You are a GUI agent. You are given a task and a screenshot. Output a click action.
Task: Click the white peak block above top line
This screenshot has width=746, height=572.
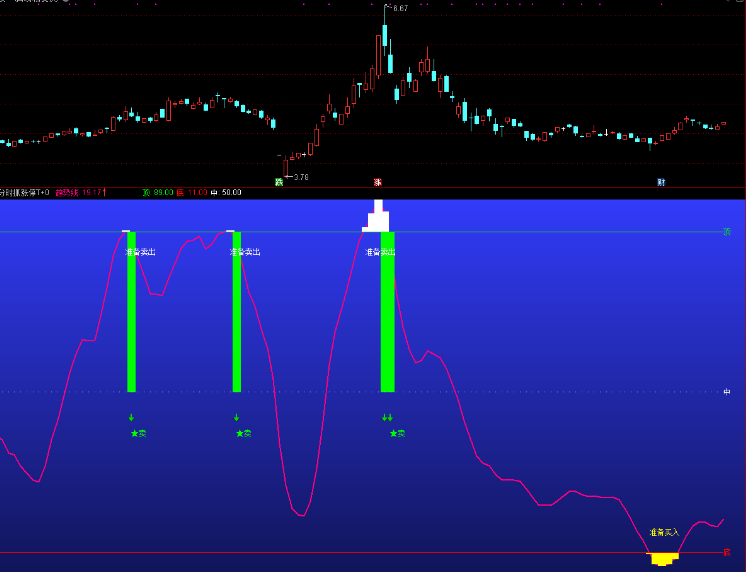376,219
